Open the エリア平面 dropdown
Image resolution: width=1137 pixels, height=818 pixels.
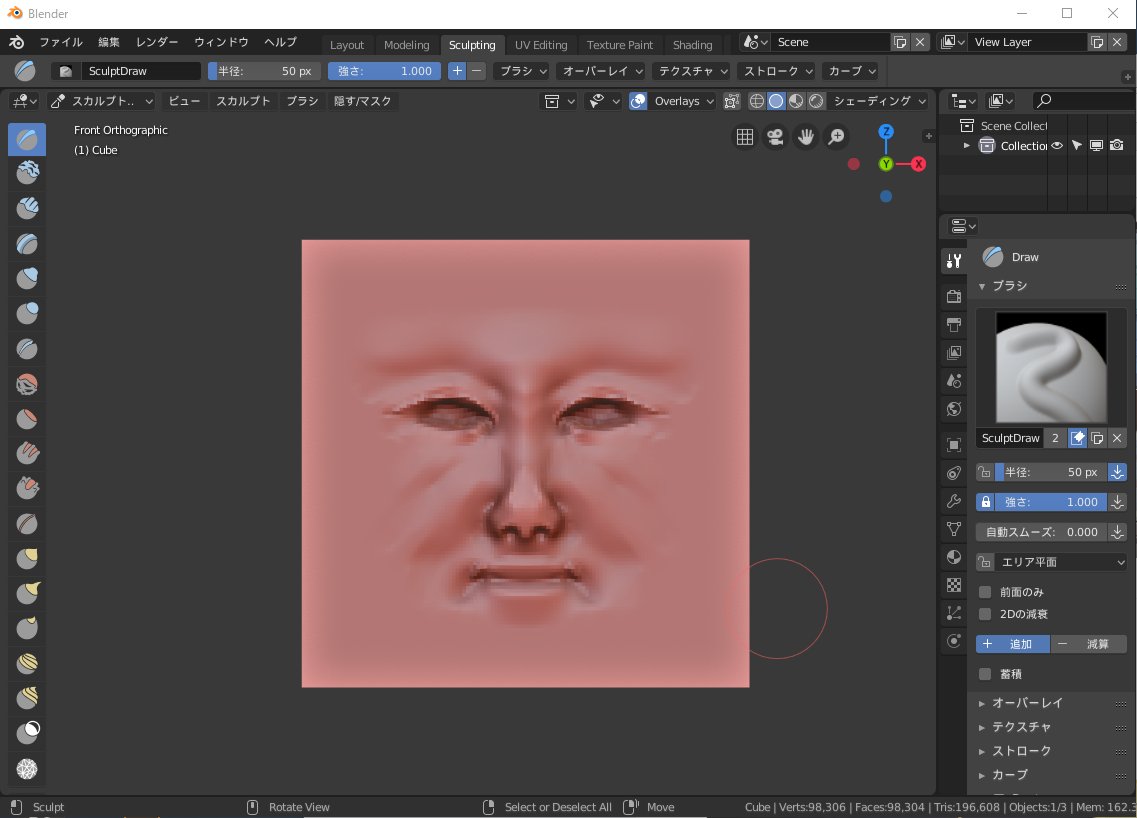coord(1061,562)
